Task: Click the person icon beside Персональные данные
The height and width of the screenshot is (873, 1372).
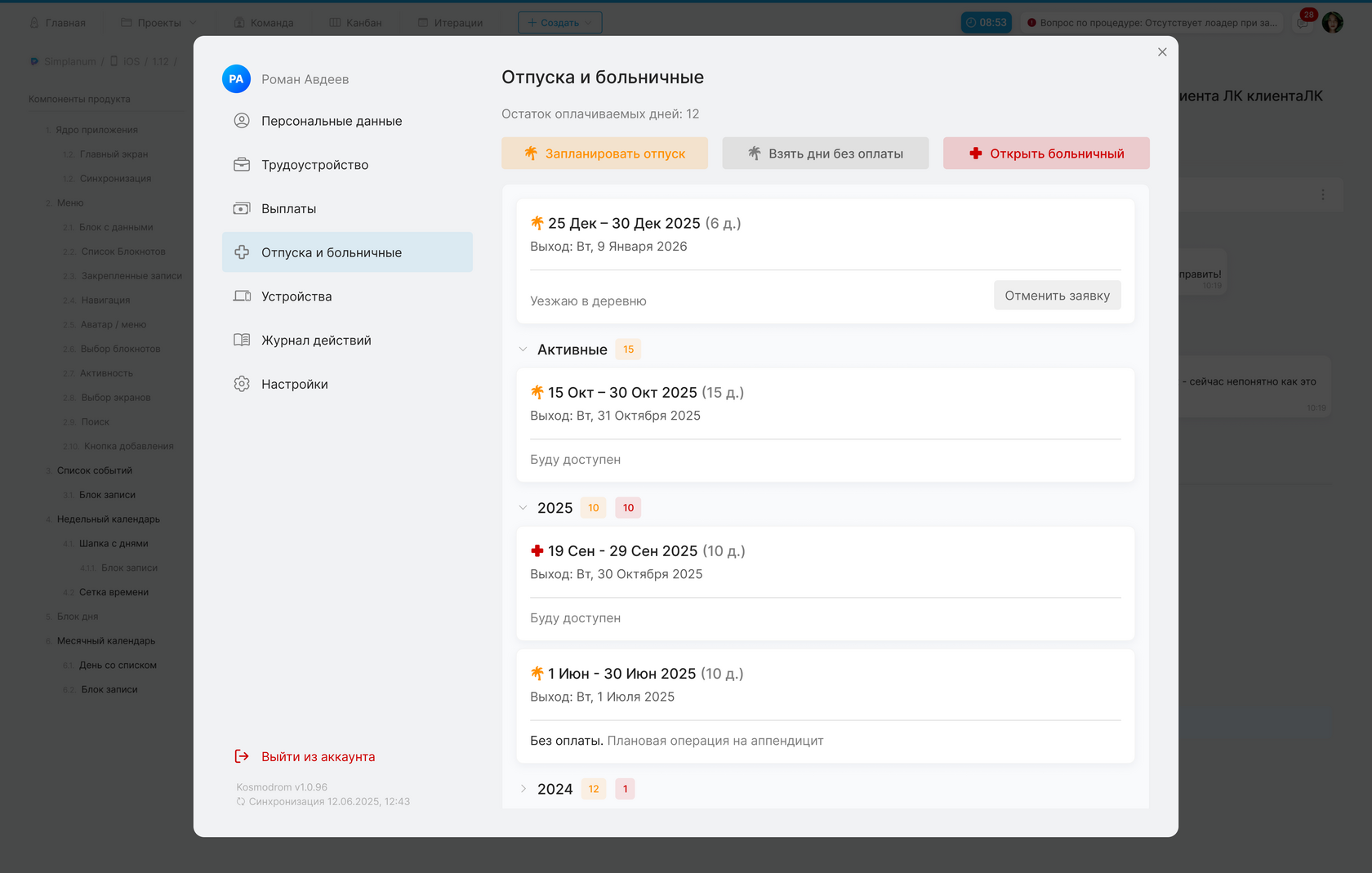Action: (x=242, y=121)
